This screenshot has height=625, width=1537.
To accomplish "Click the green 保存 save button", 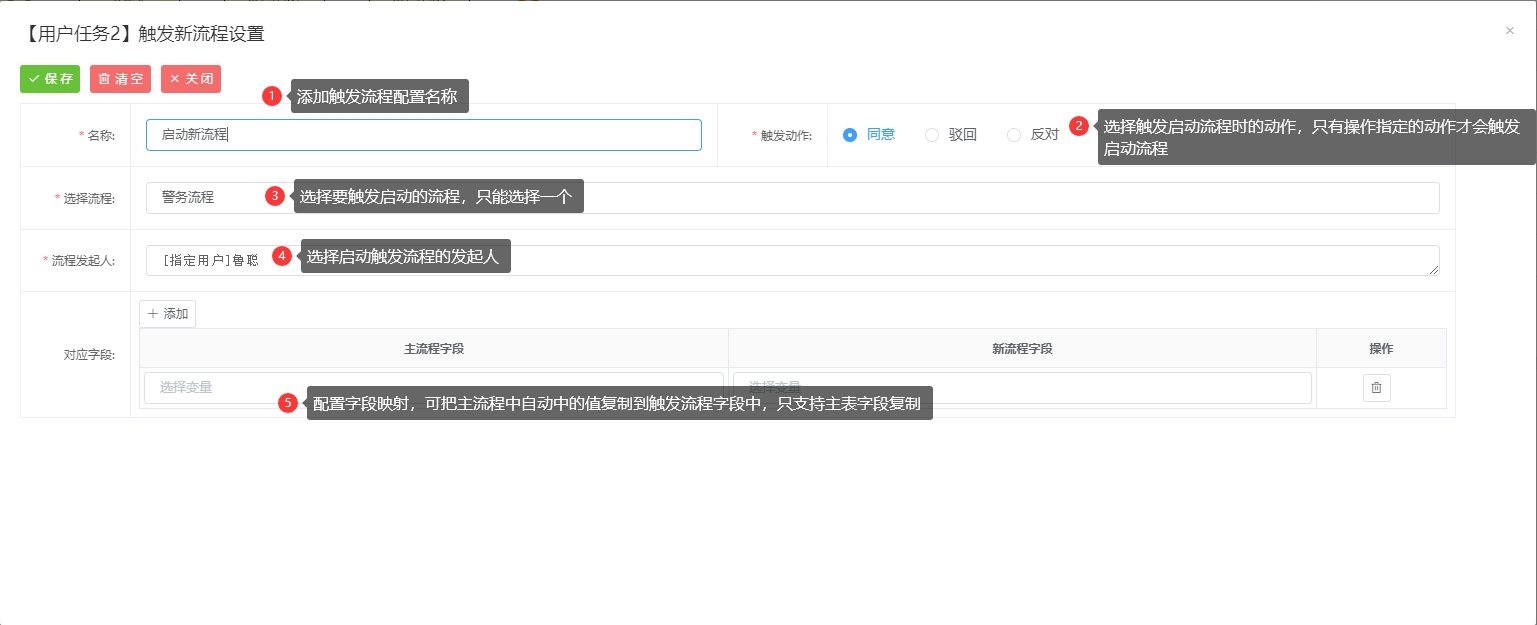I will click(50, 79).
